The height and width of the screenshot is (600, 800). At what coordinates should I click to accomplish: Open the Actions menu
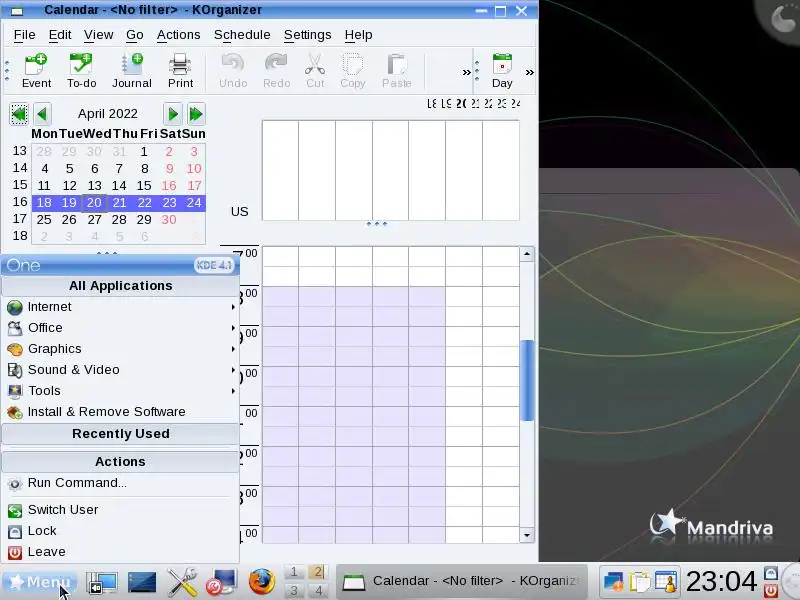click(178, 35)
